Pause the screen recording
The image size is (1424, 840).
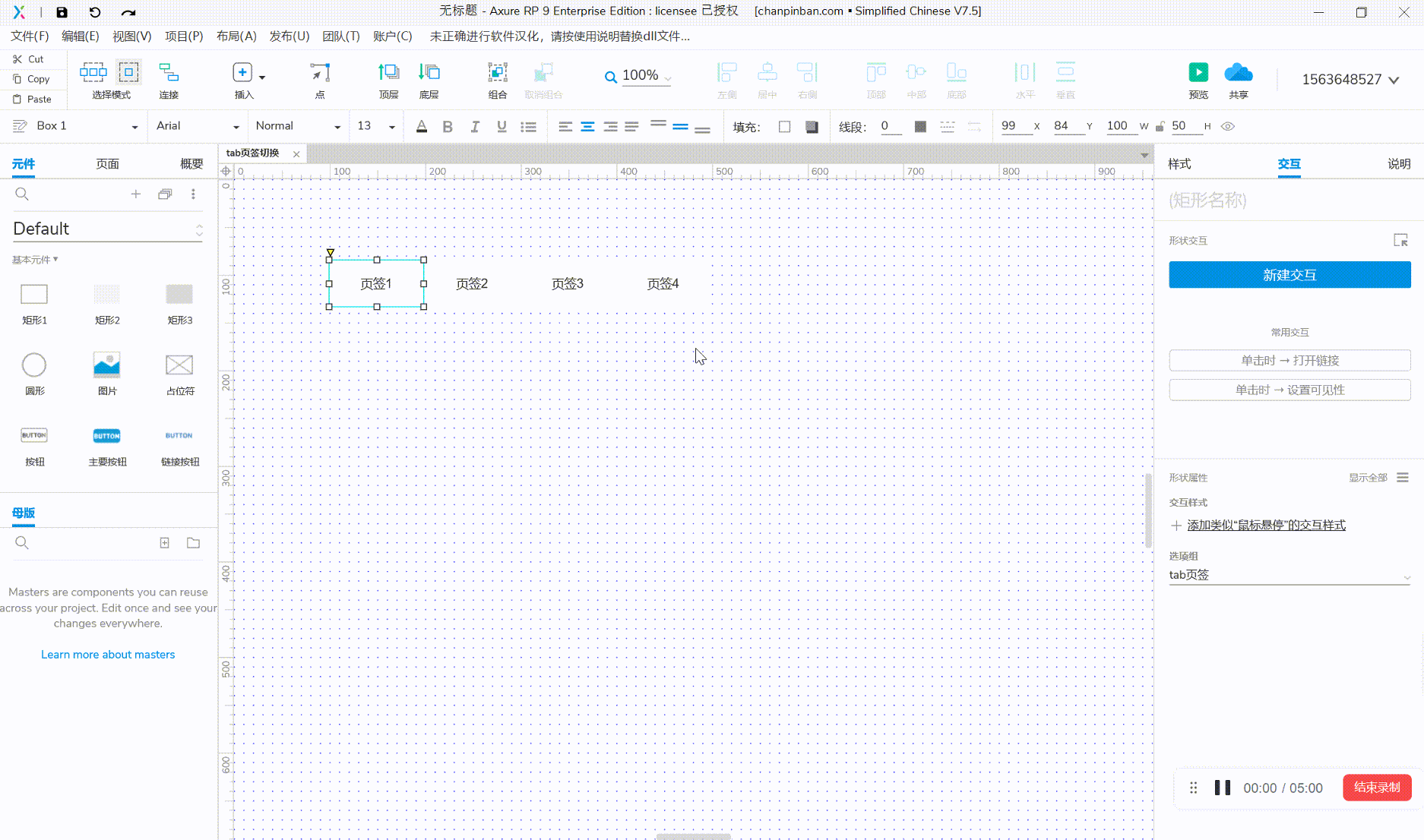point(1223,788)
